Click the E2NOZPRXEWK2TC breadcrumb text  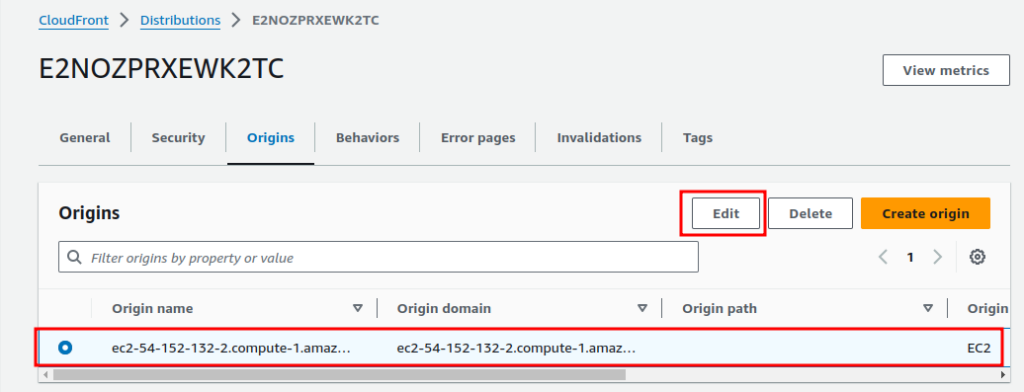[315, 20]
